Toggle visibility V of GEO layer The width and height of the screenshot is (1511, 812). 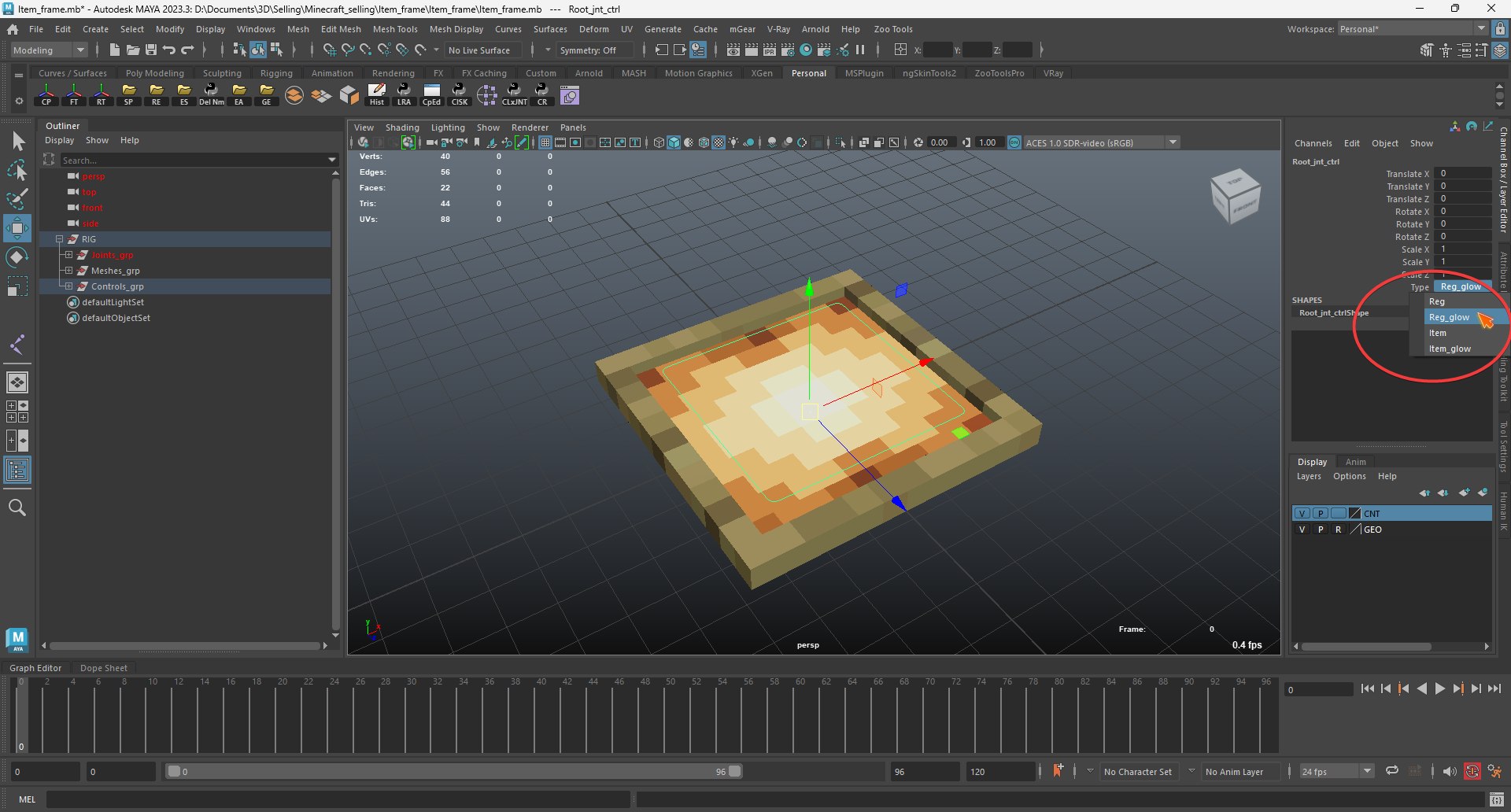click(1302, 530)
